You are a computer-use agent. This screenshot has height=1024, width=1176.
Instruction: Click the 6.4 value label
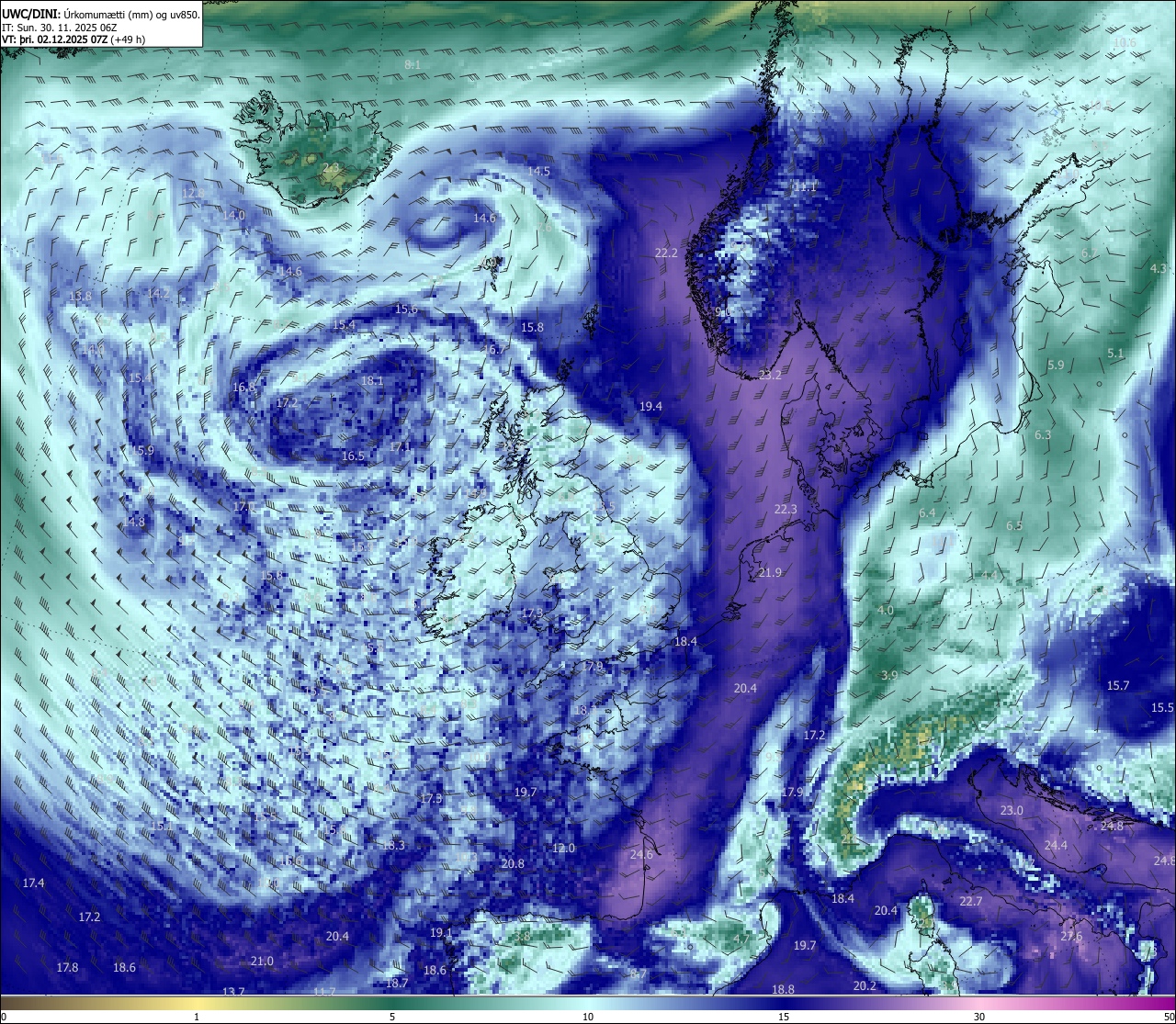(x=927, y=512)
